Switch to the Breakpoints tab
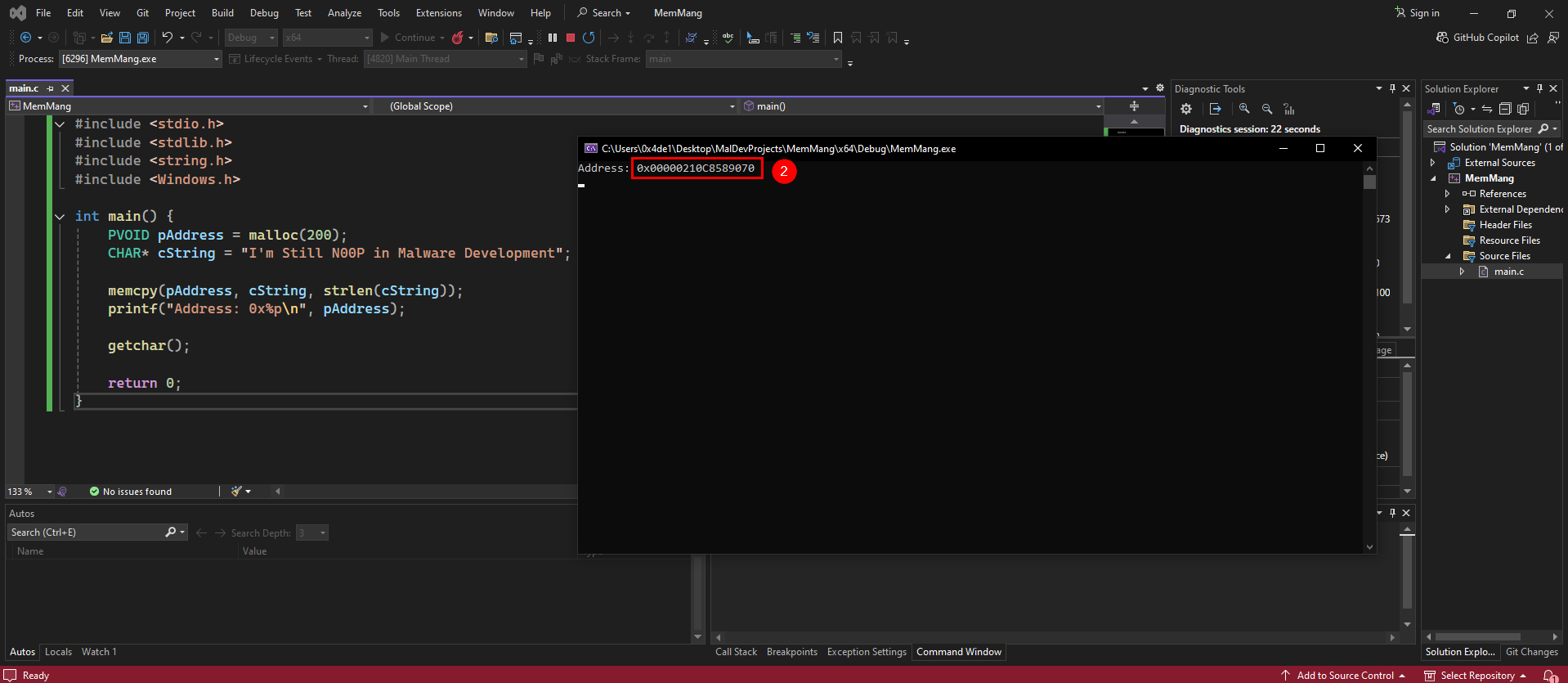Viewport: 1568px width, 683px height. pyautogui.click(x=792, y=652)
